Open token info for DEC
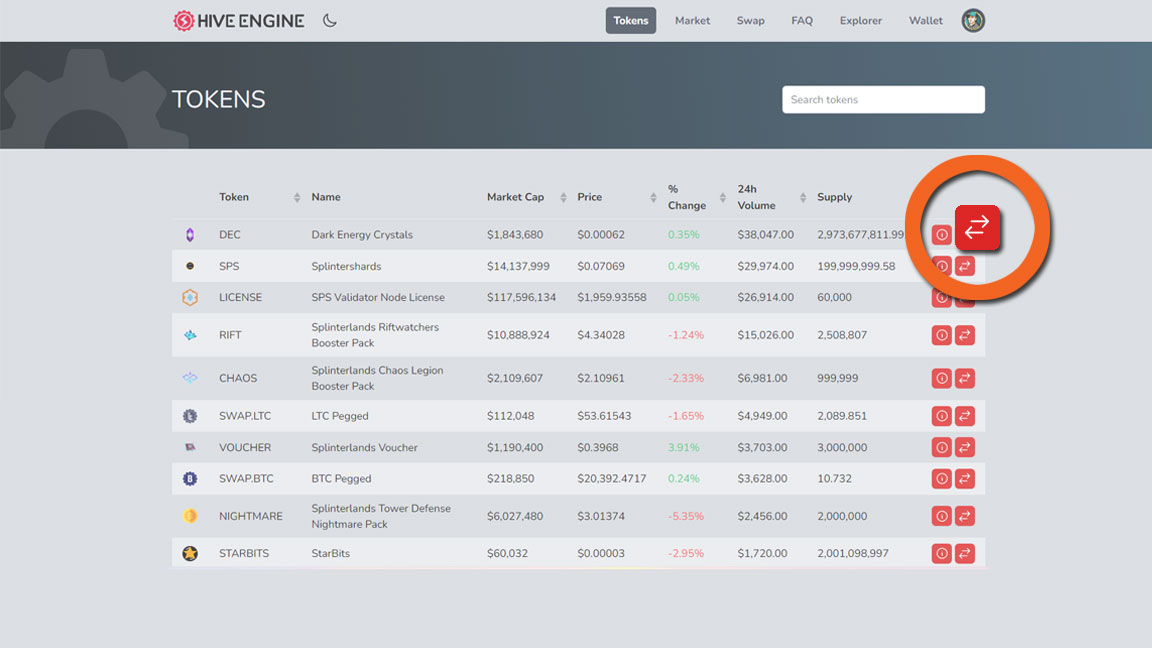Image resolution: width=1152 pixels, height=648 pixels. [x=941, y=234]
